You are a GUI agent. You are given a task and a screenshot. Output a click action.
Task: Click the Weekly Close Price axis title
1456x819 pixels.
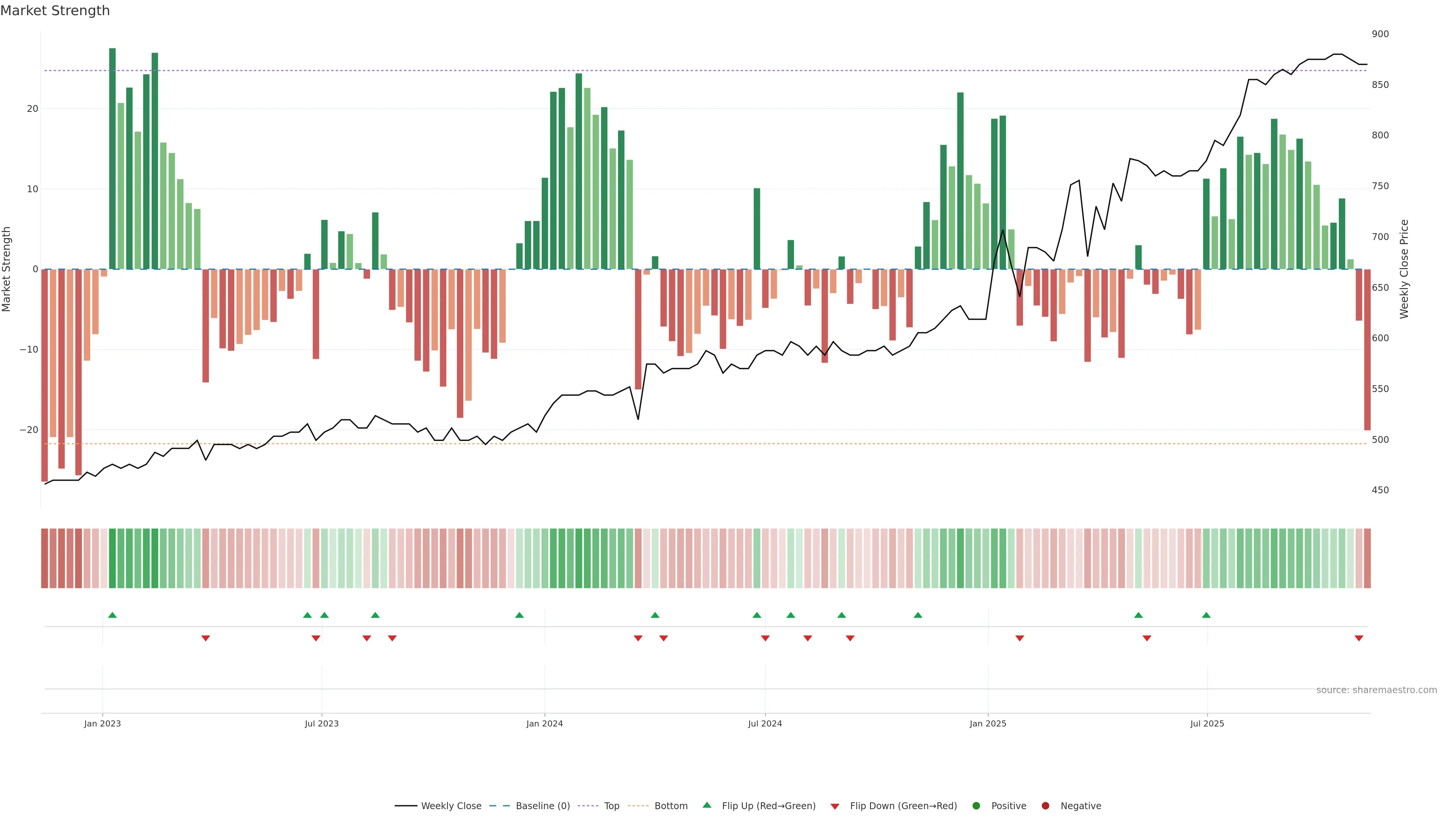[x=1404, y=269]
